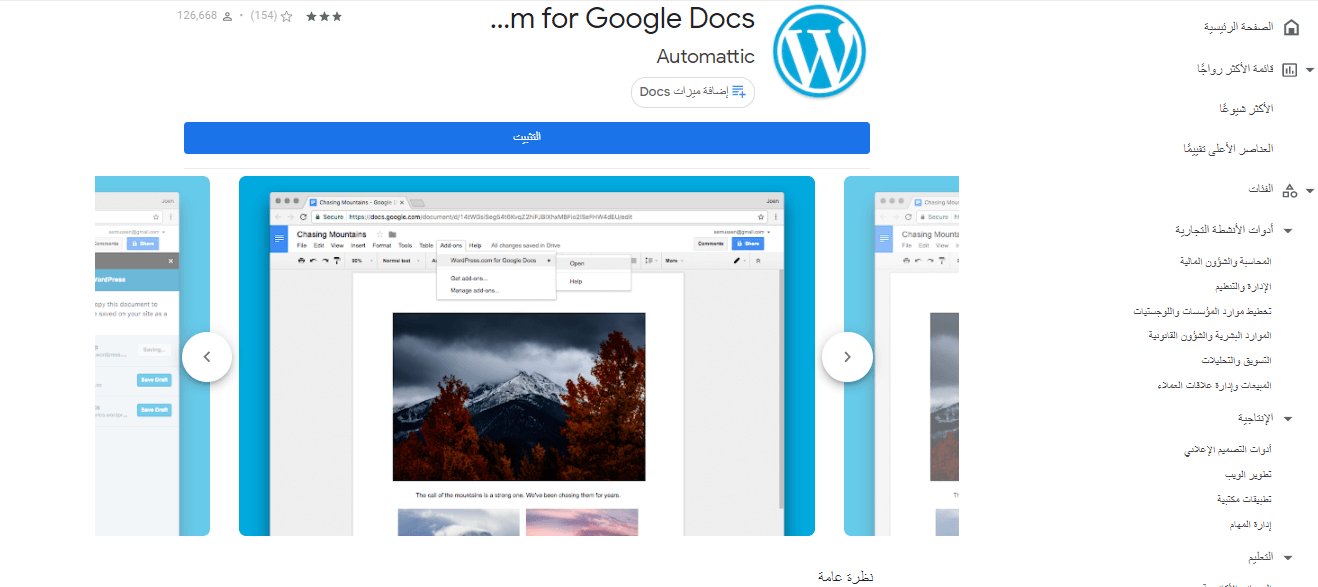Collapse the التعليم group arrow
This screenshot has width=1318, height=587.
(x=1288, y=557)
